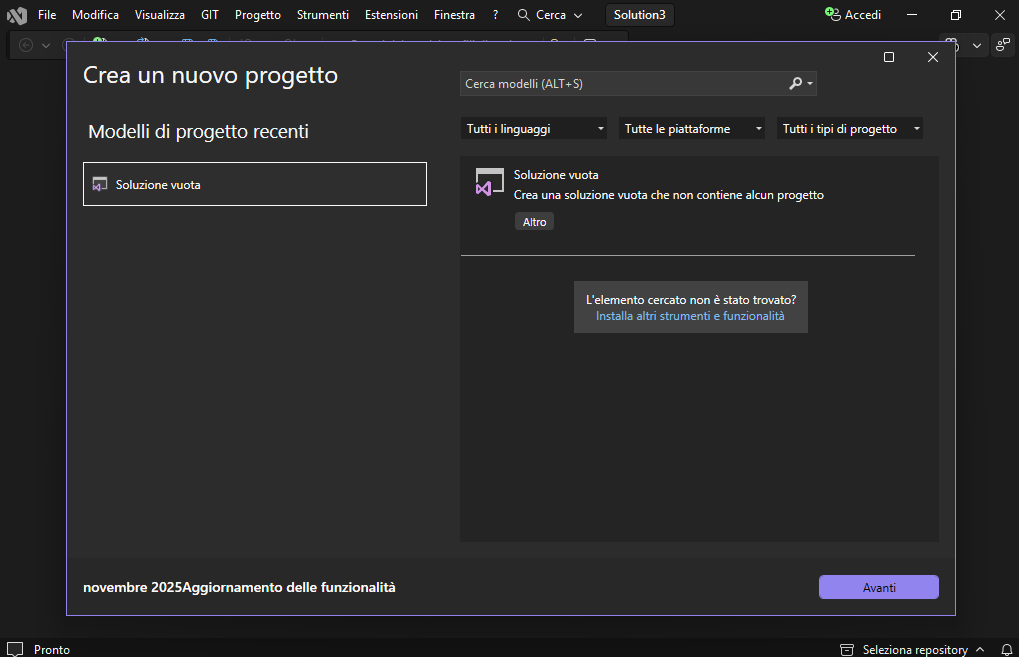Click the Altro tag on Soluzione vuota
Viewport: 1019px width, 657px height.
[534, 222]
